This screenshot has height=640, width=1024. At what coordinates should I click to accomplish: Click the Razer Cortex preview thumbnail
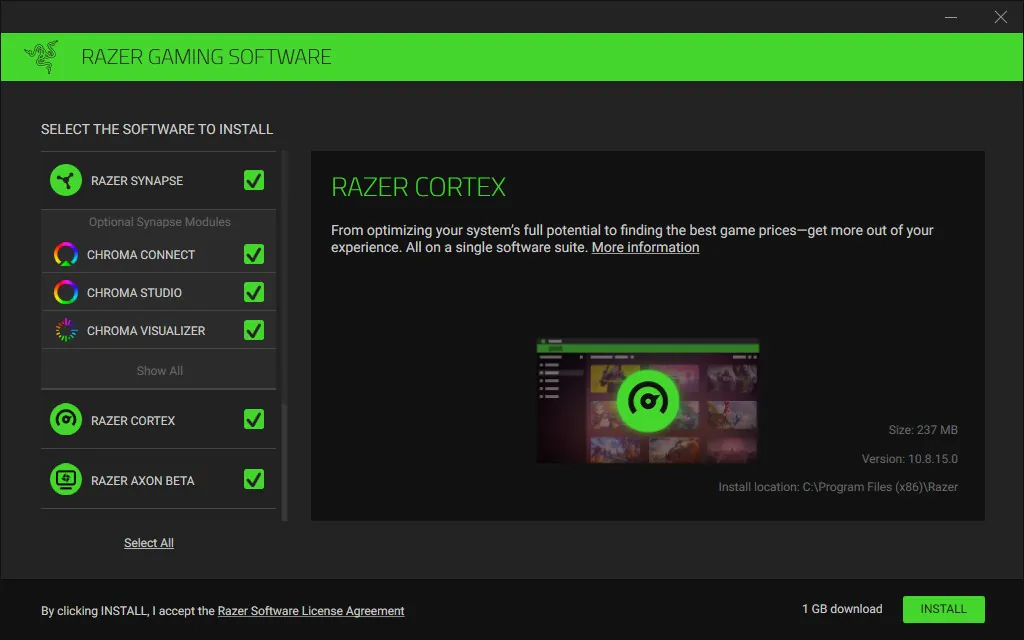tap(648, 400)
